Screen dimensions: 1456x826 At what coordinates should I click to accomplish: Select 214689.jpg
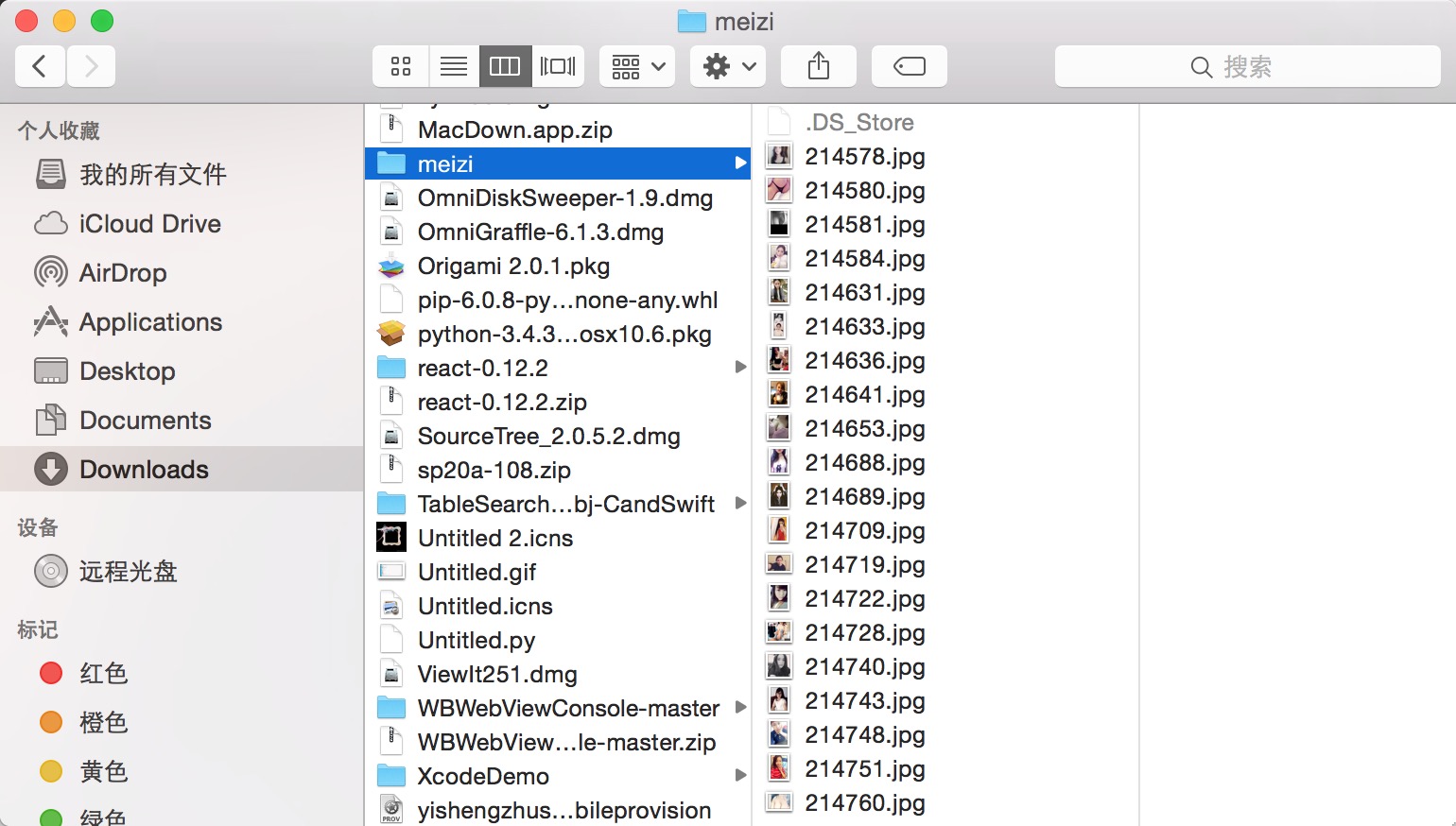click(x=946, y=497)
